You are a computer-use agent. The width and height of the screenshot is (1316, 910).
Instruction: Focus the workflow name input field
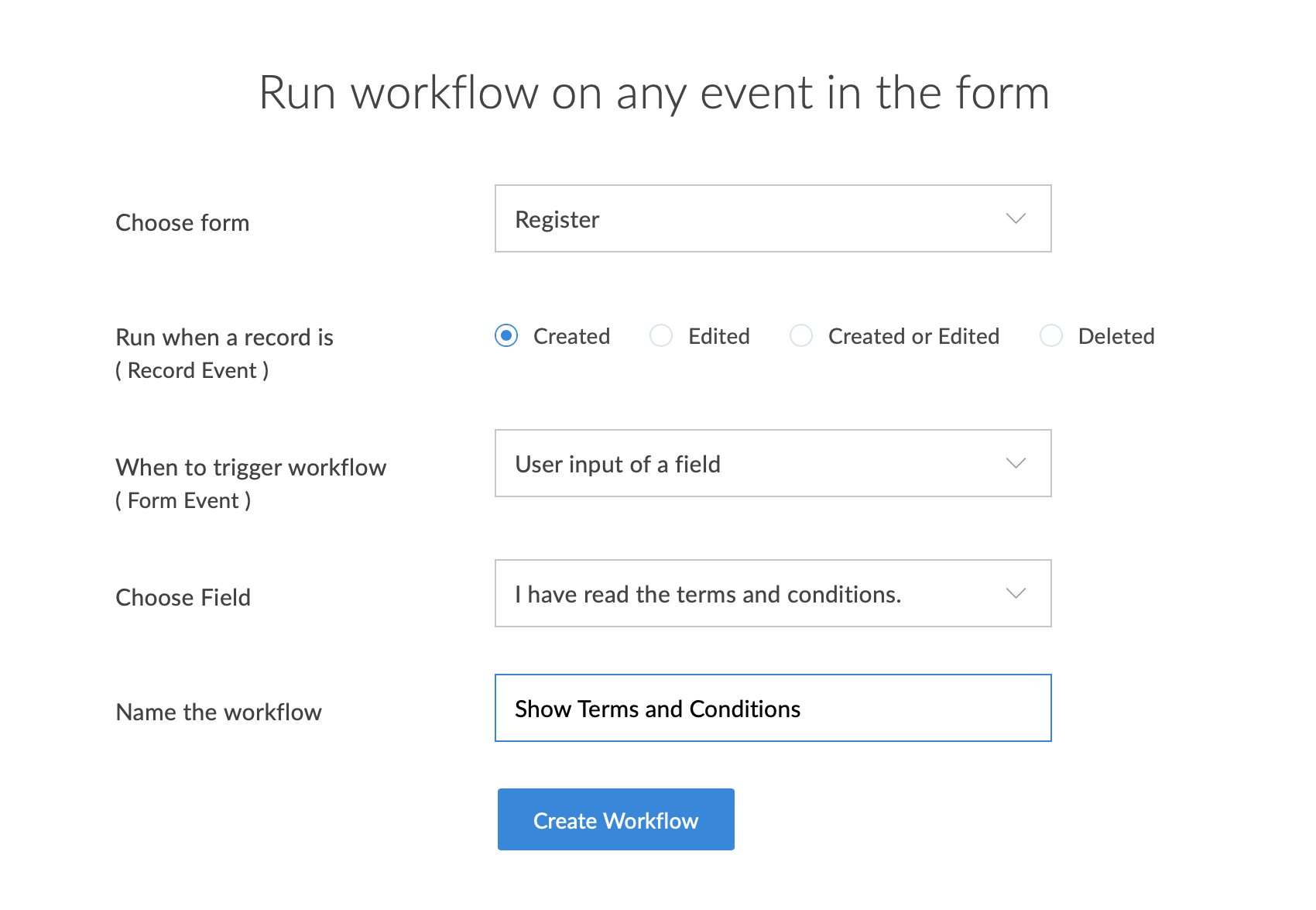(x=773, y=708)
